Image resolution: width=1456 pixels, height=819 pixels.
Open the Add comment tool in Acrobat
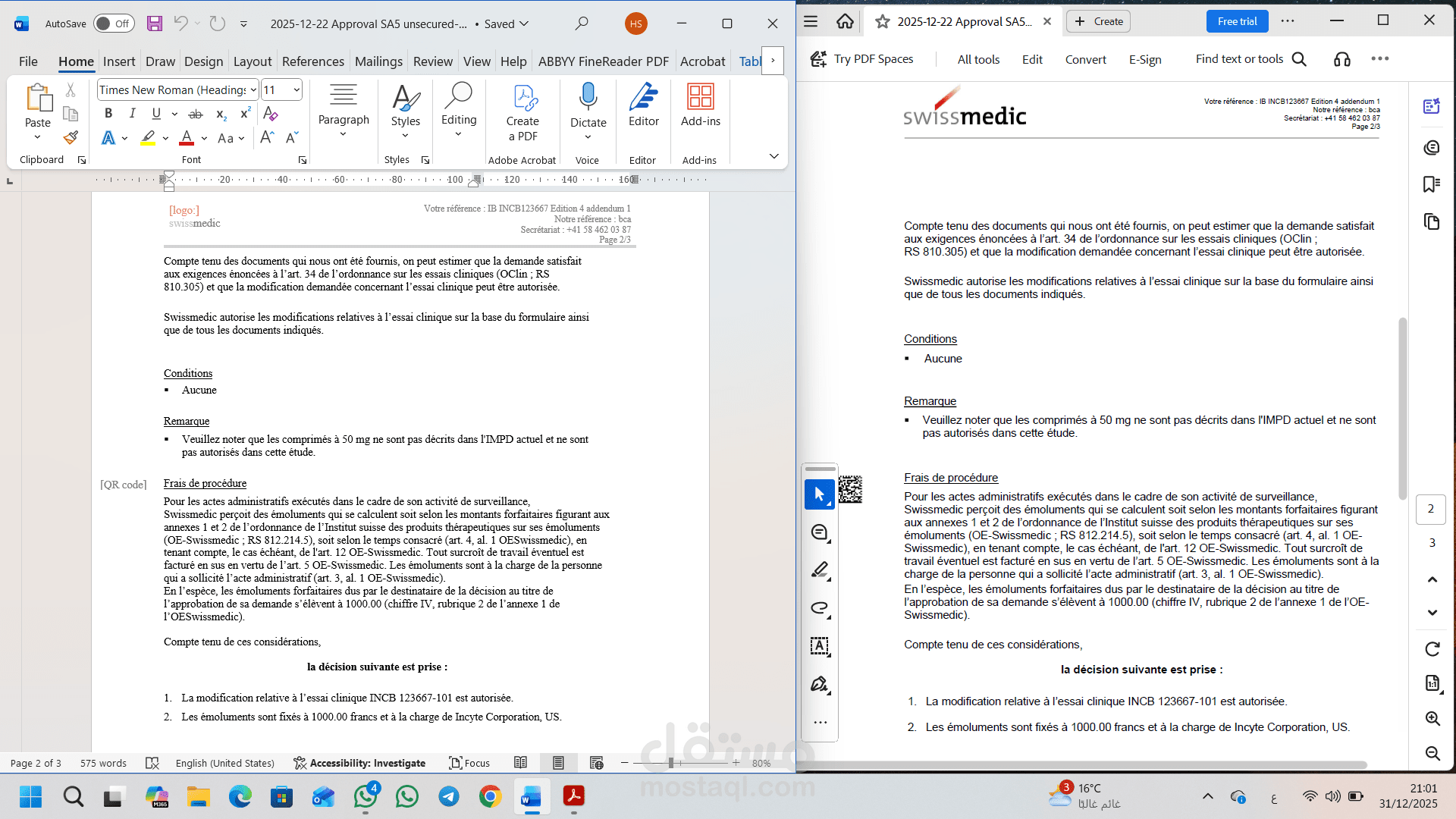point(819,532)
